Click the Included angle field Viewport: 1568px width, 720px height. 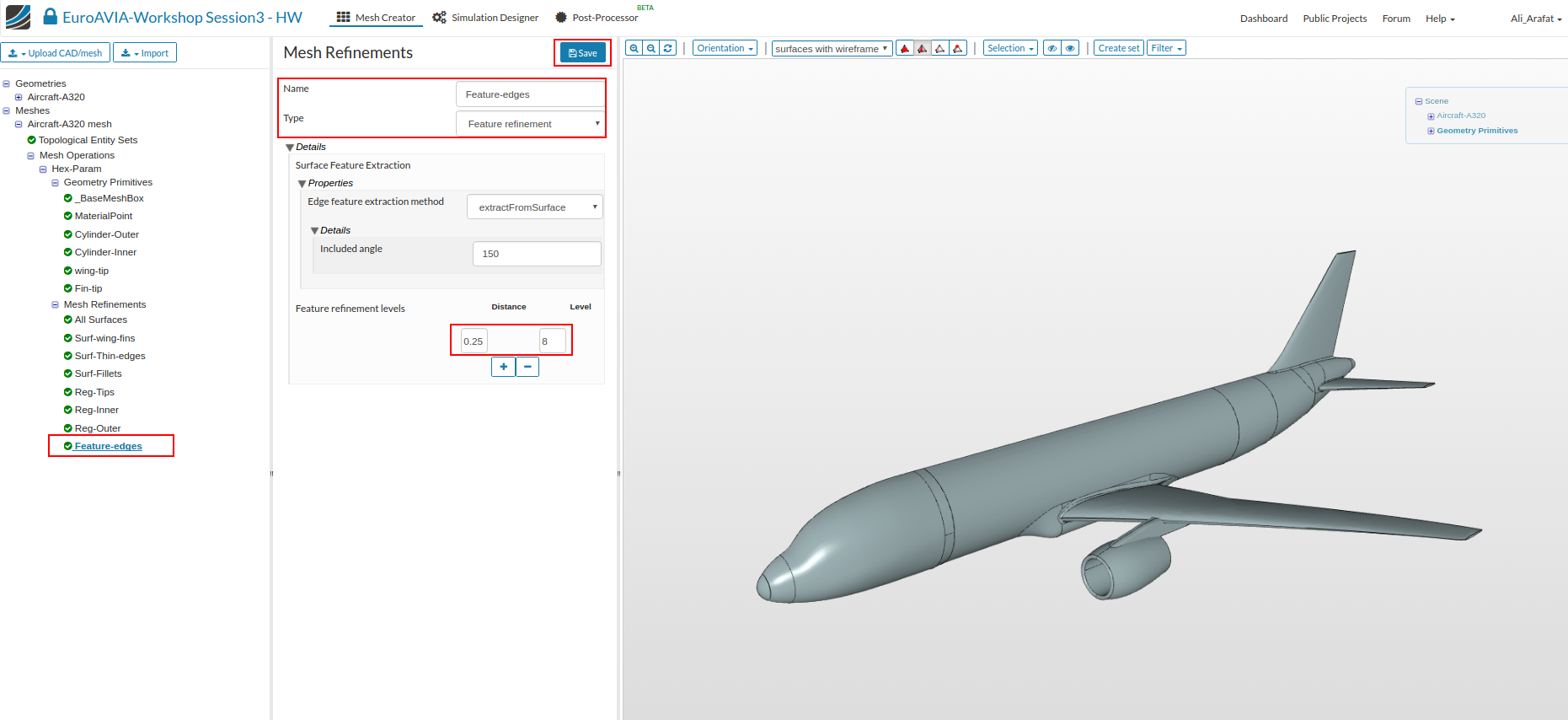click(x=537, y=254)
